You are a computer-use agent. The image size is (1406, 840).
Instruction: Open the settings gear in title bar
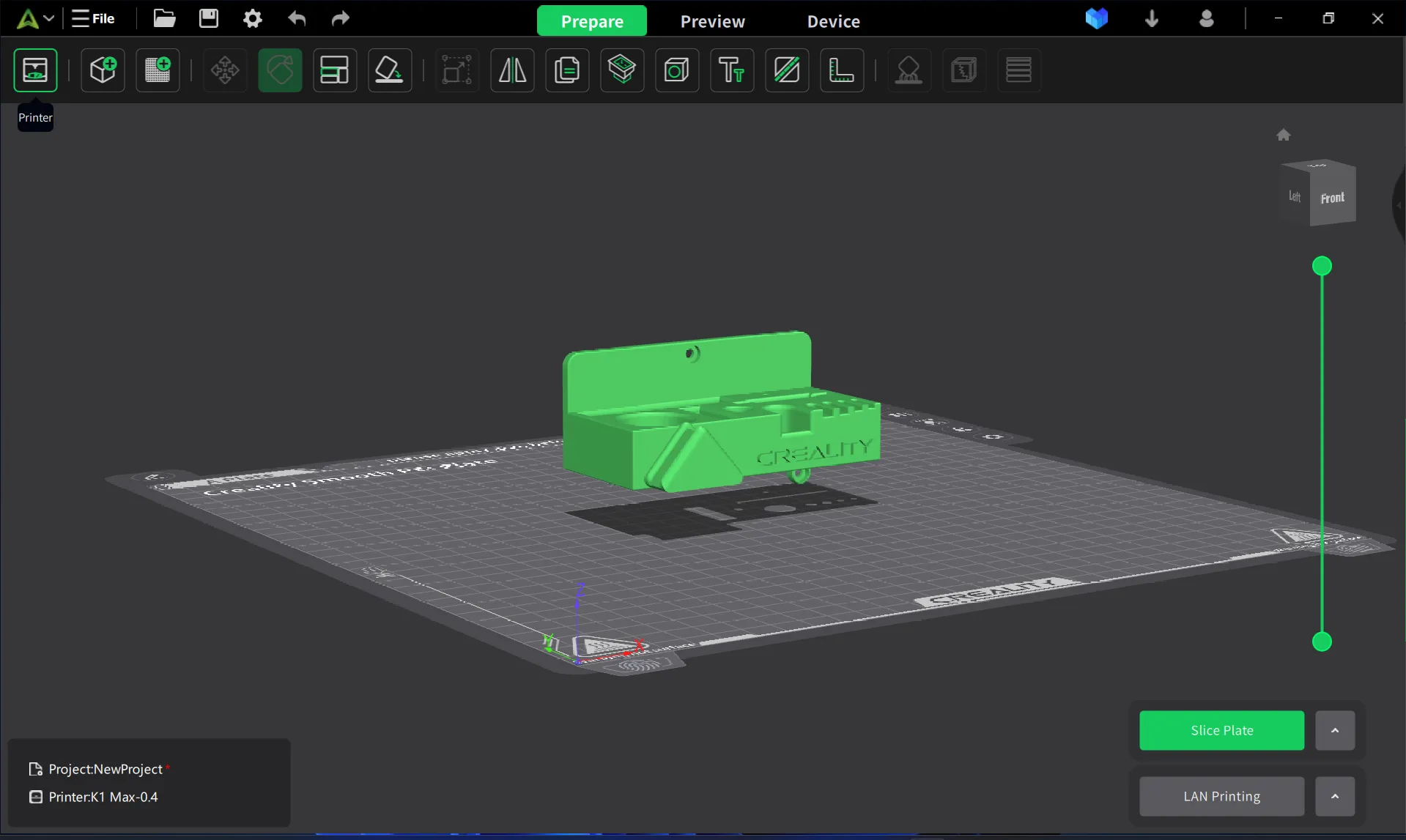(252, 18)
